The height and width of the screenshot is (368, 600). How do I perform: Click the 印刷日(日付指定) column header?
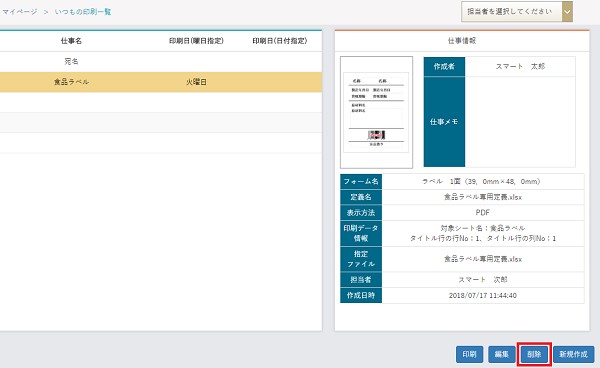pos(280,41)
